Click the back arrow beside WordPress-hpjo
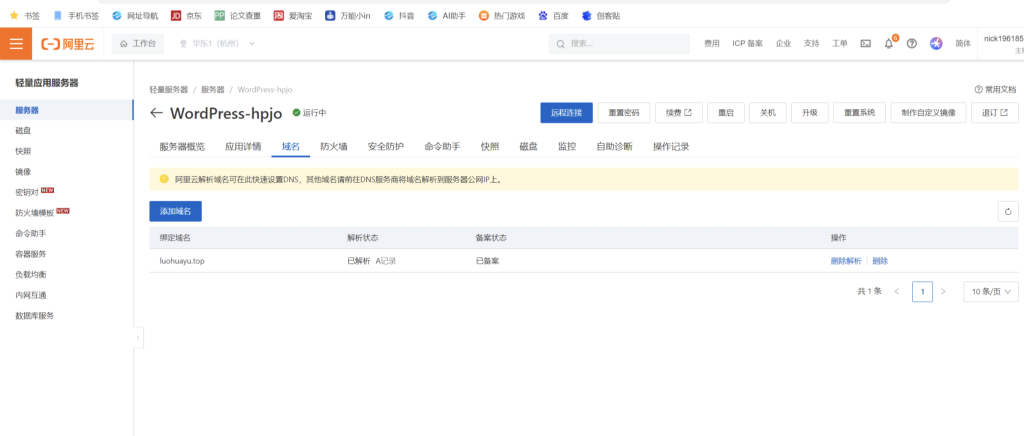 (157, 113)
